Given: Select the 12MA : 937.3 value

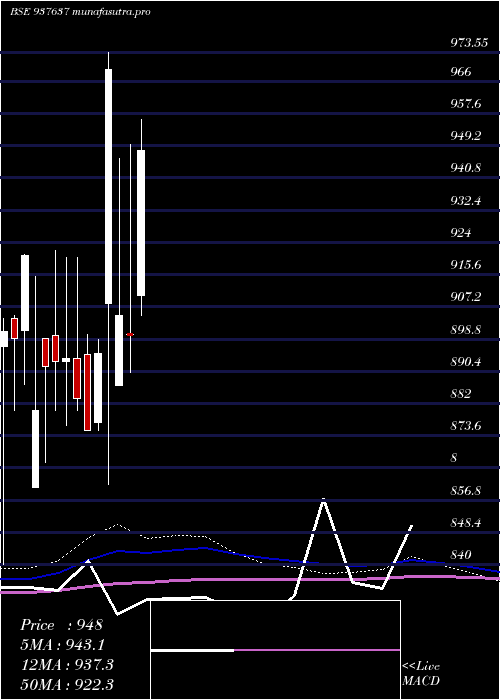Looking at the screenshot, I should 67,664.
